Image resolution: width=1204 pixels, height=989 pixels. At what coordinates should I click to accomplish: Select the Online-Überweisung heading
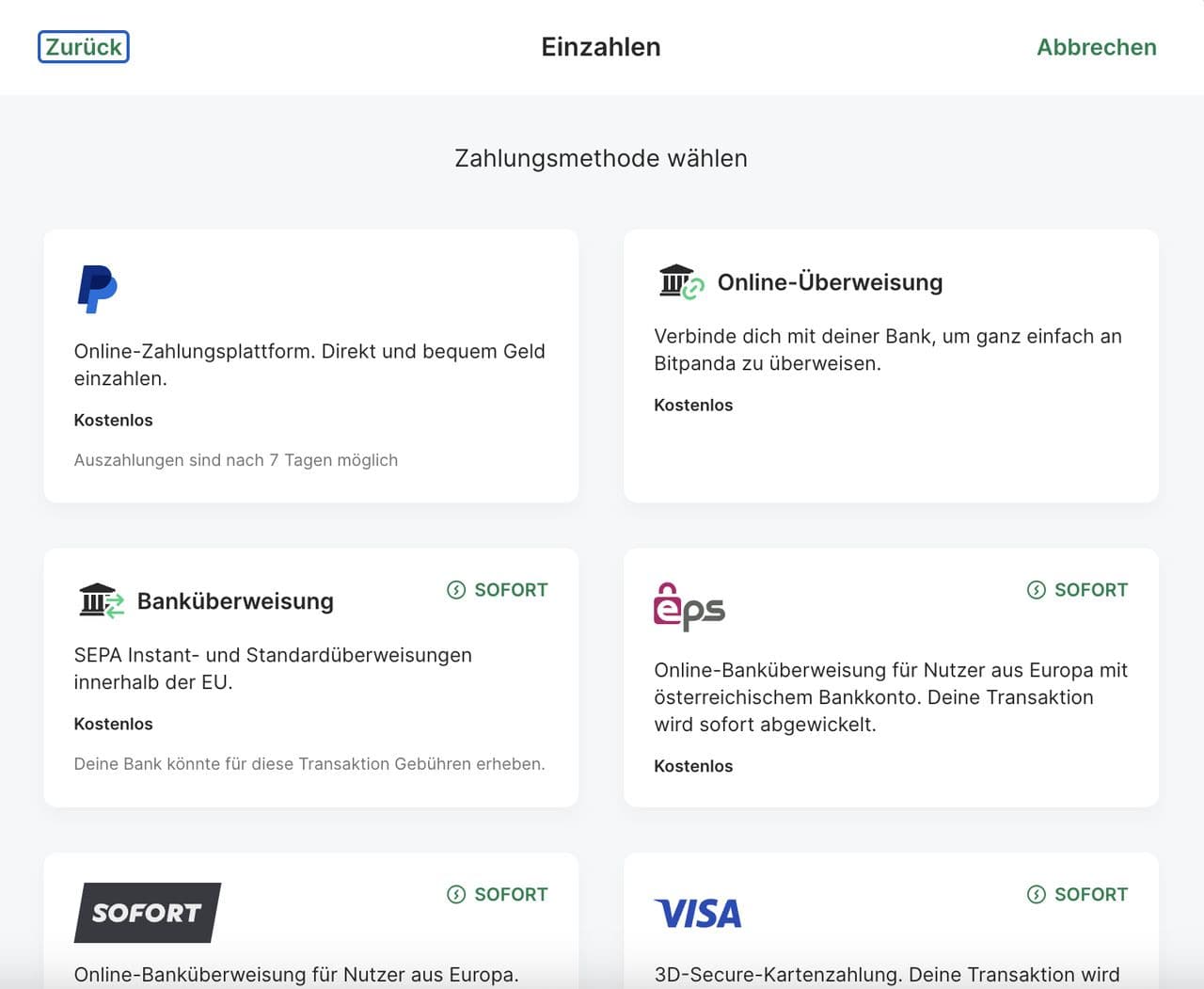(x=830, y=282)
